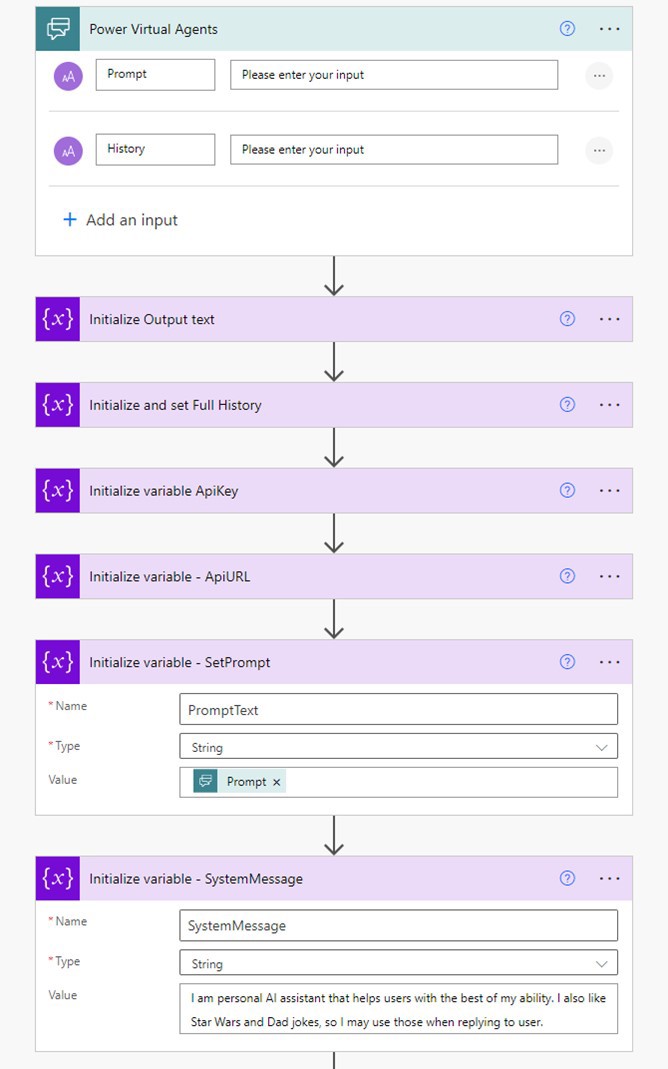This screenshot has width=668, height=1069.
Task: Open help for Power Virtual Agents trigger
Action: tap(567, 29)
